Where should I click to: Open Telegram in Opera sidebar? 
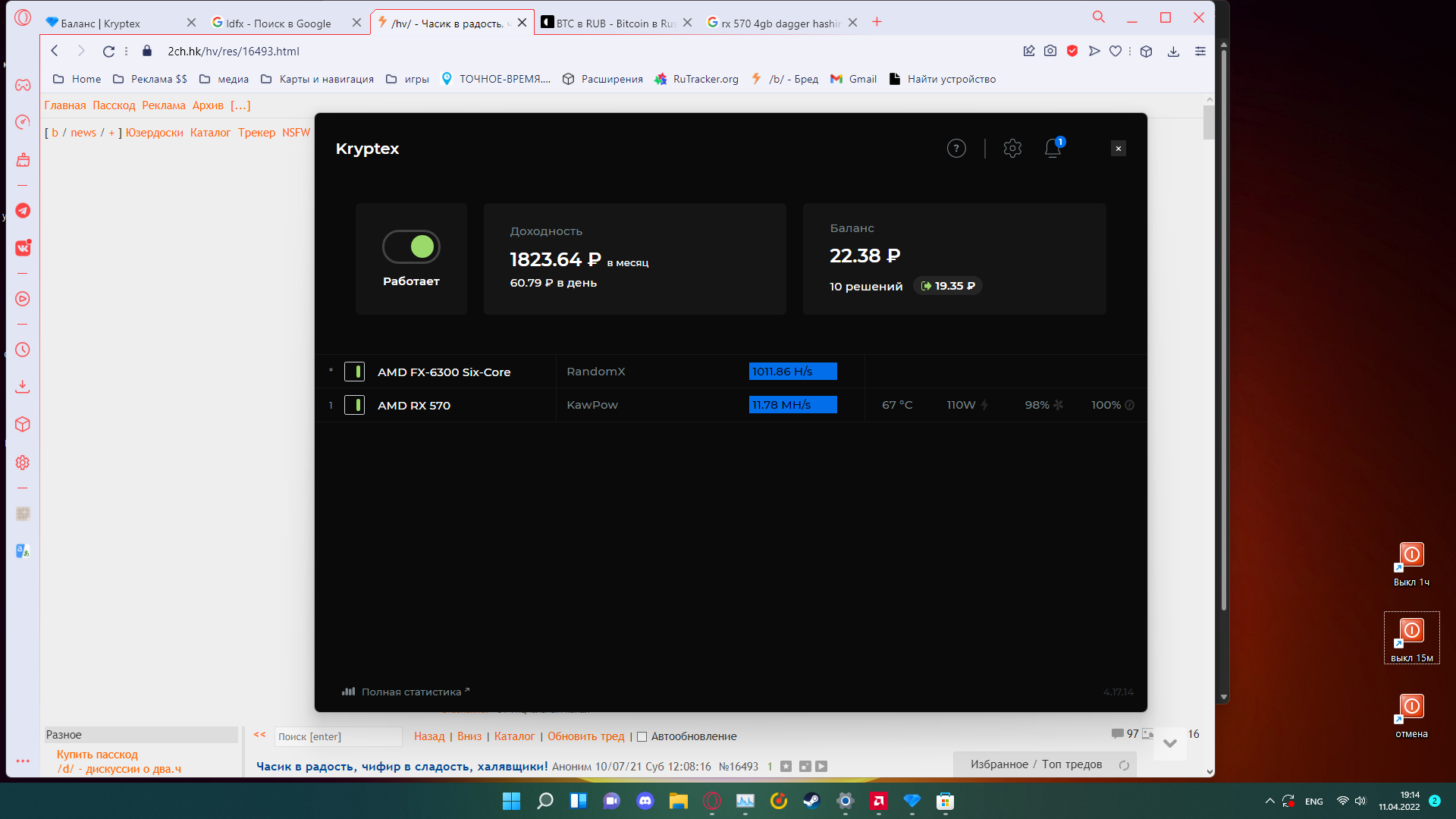23,211
